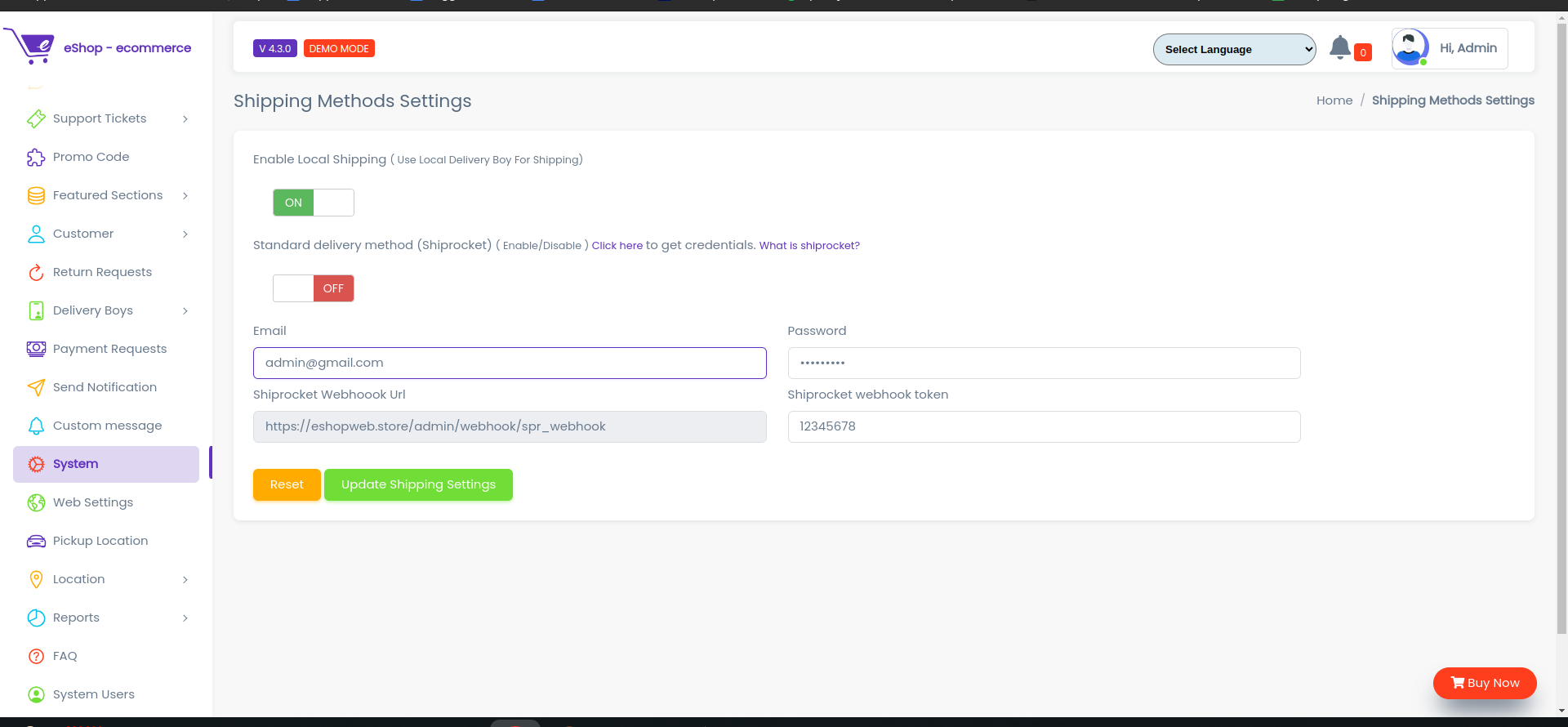Click the FAQ question mark icon
Image resolution: width=1568 pixels, height=727 pixels.
(36, 656)
